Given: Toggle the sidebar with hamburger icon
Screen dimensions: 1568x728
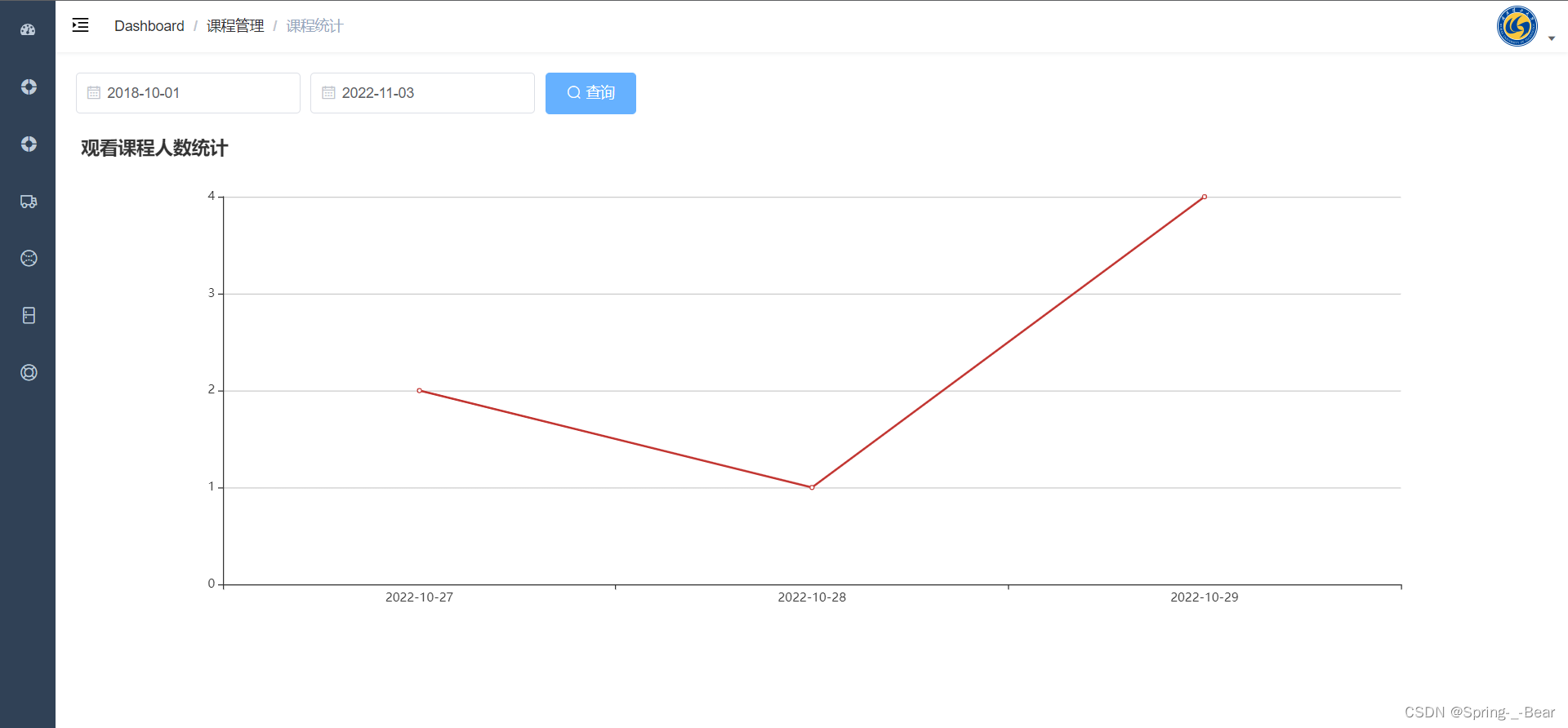Looking at the screenshot, I should [x=80, y=25].
